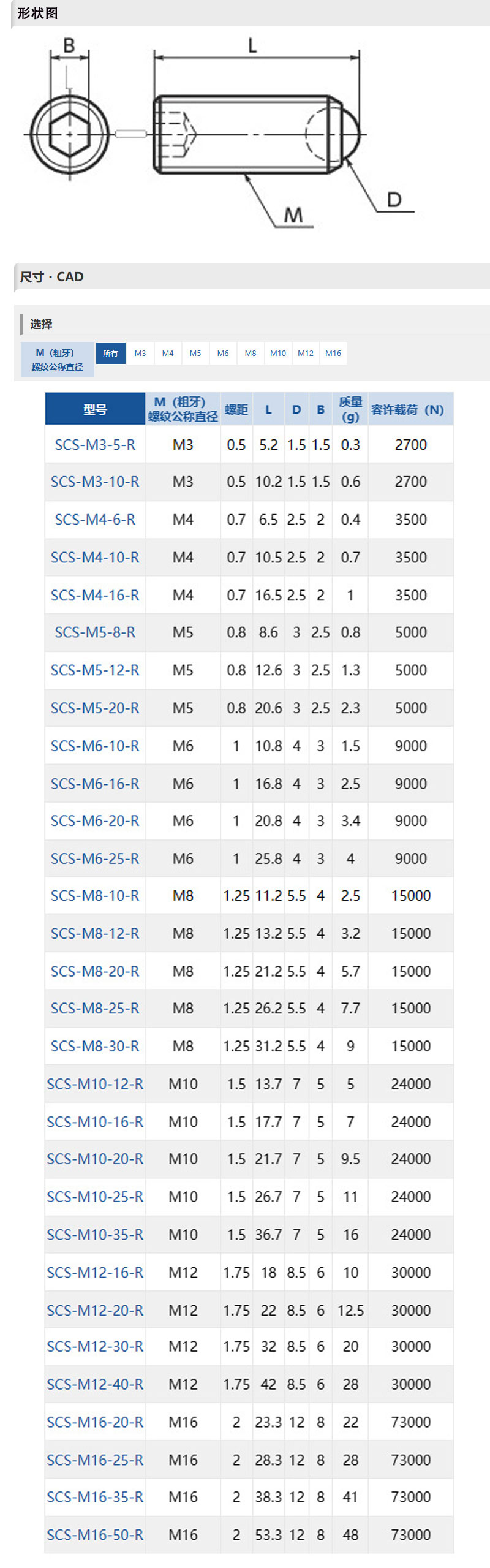This screenshot has width=490, height=1568.
Task: Open part SCS-M16-50-R link
Action: (95, 1535)
